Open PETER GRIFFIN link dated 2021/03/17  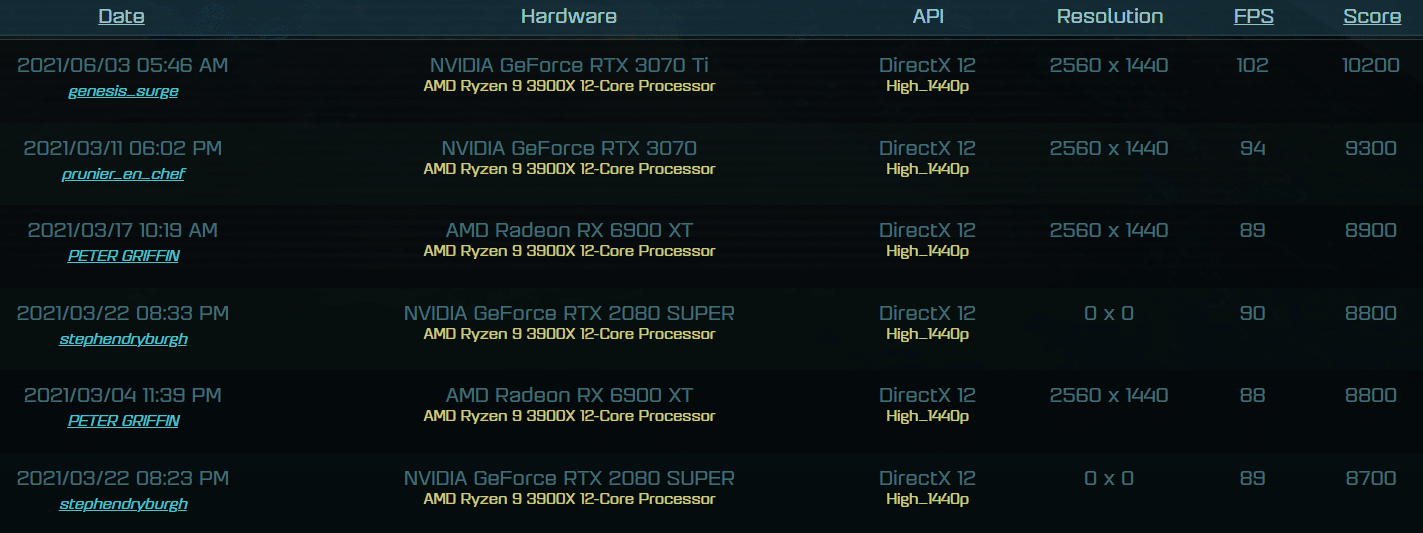[x=123, y=256]
